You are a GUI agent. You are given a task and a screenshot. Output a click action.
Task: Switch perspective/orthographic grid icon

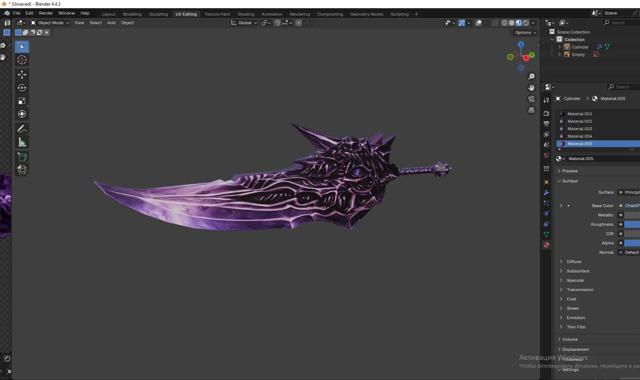point(531,110)
